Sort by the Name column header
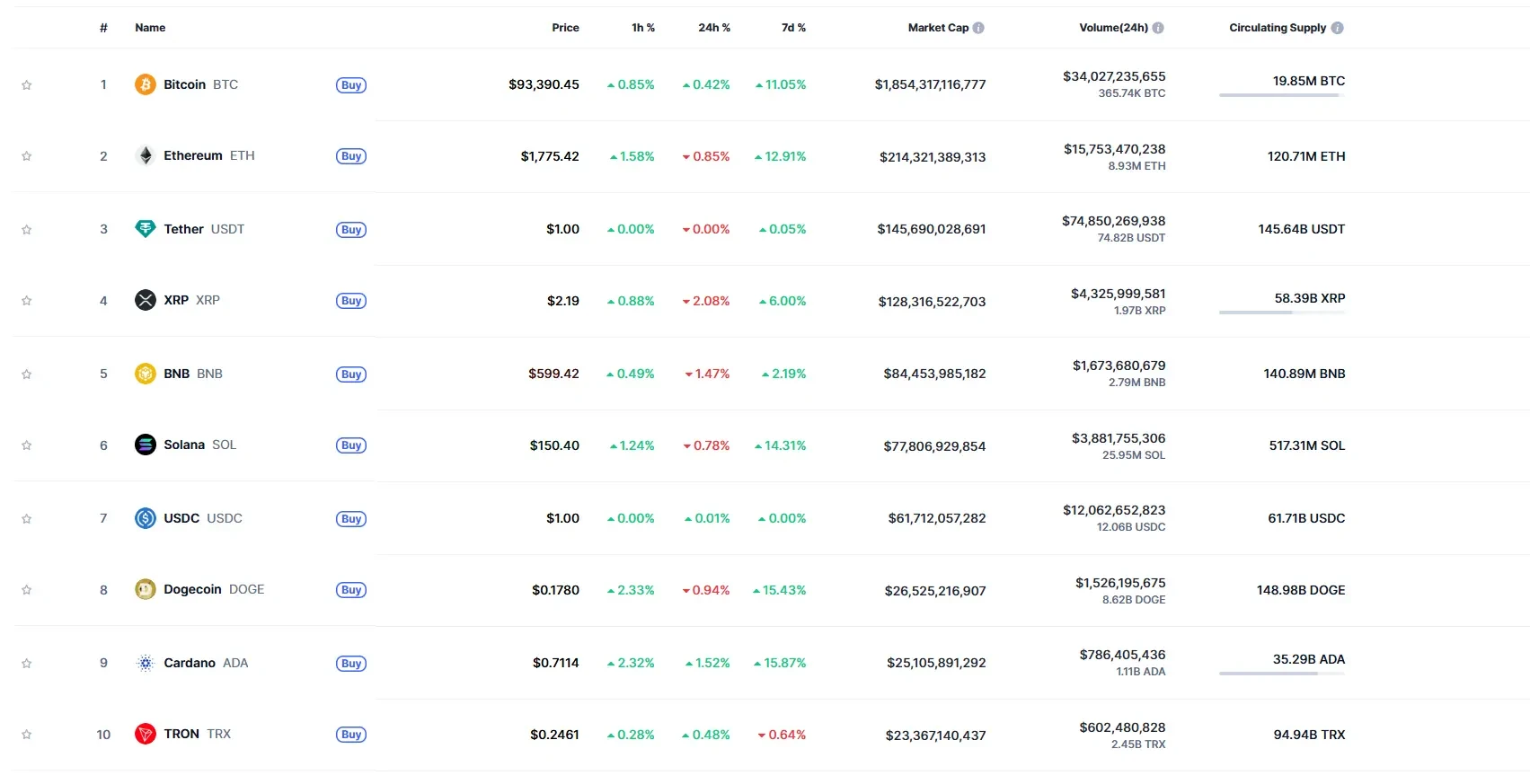 tap(150, 28)
